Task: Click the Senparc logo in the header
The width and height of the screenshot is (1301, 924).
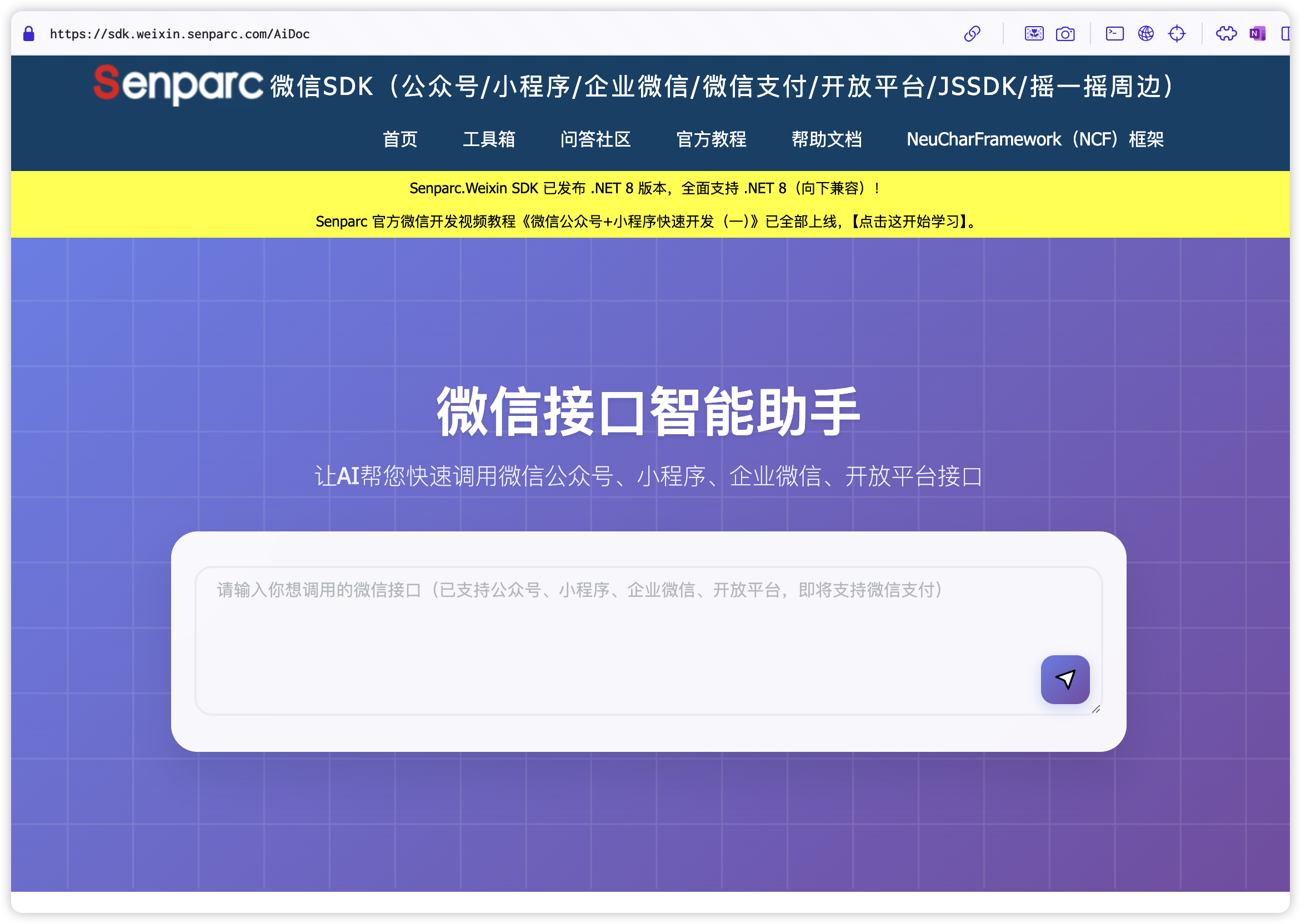Action: point(178,85)
